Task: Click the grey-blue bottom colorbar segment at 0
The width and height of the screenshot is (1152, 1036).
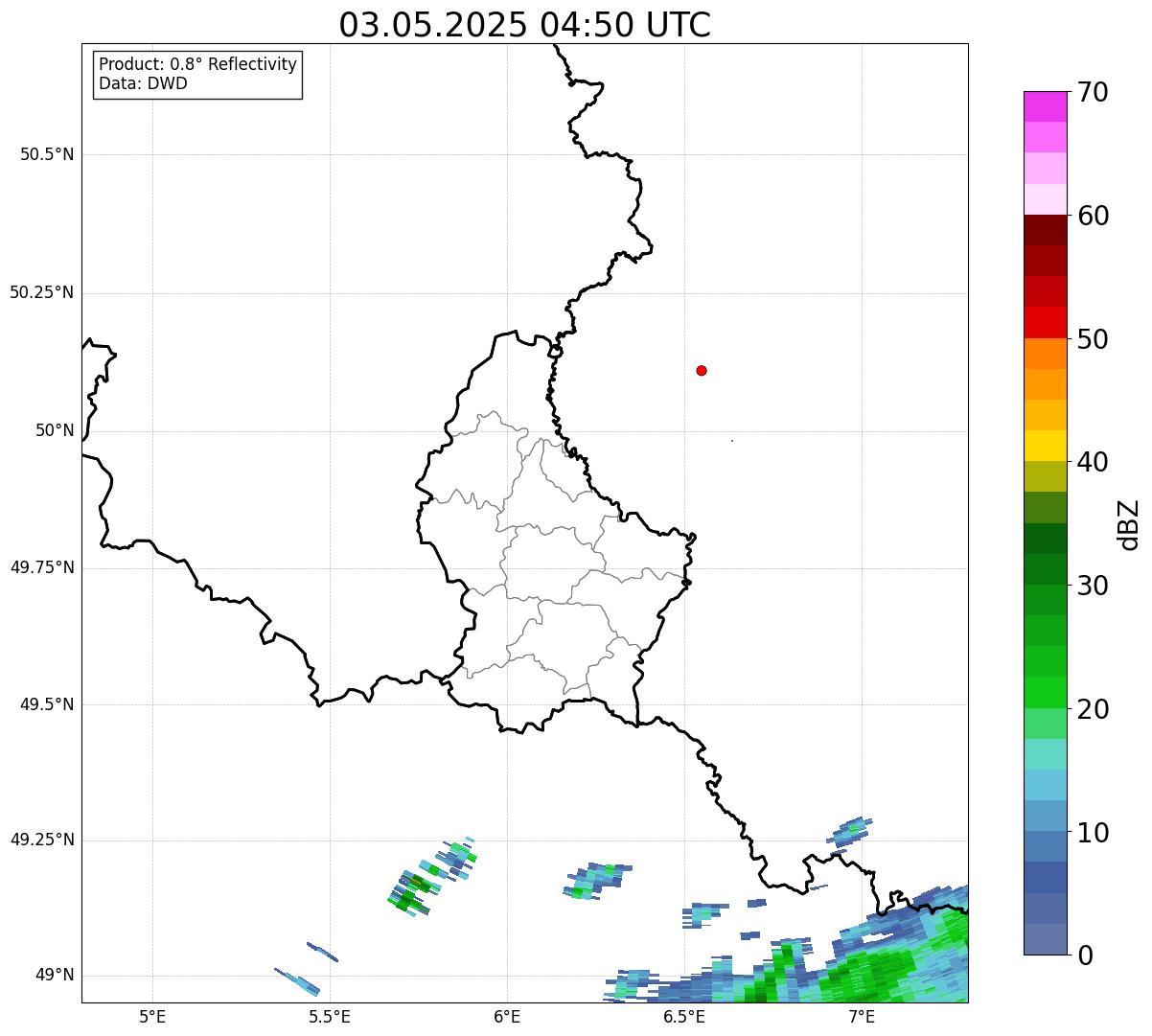Action: (x=1045, y=939)
